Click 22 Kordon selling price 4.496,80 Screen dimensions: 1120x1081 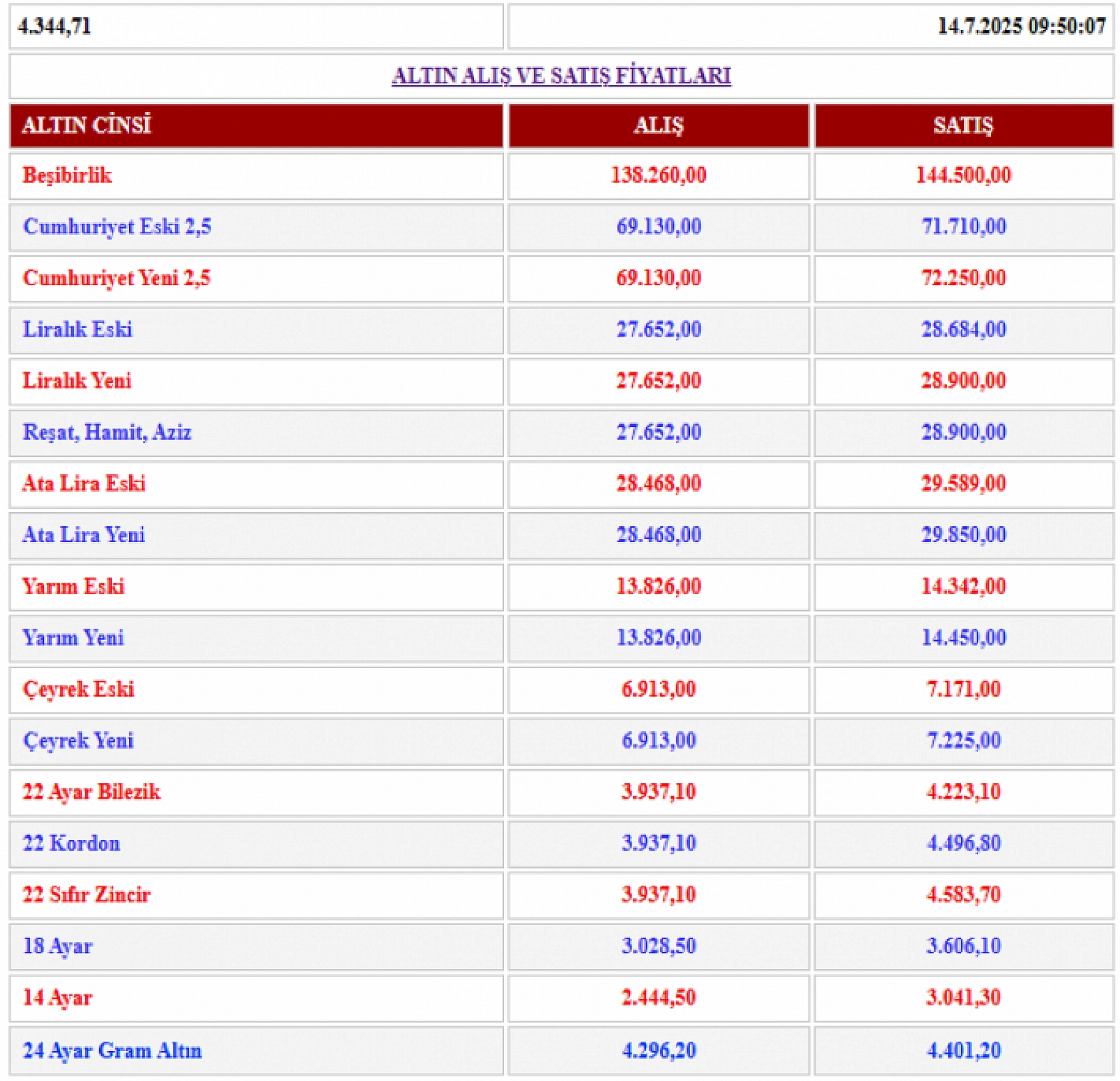point(963,844)
